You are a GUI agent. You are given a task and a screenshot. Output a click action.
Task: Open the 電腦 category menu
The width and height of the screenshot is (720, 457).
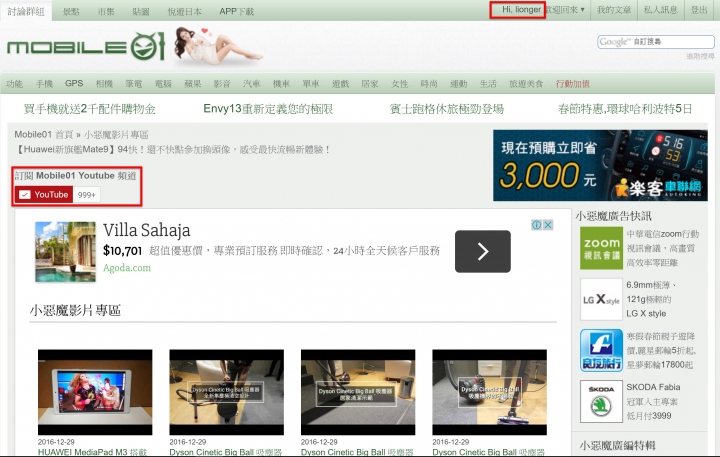pos(163,84)
